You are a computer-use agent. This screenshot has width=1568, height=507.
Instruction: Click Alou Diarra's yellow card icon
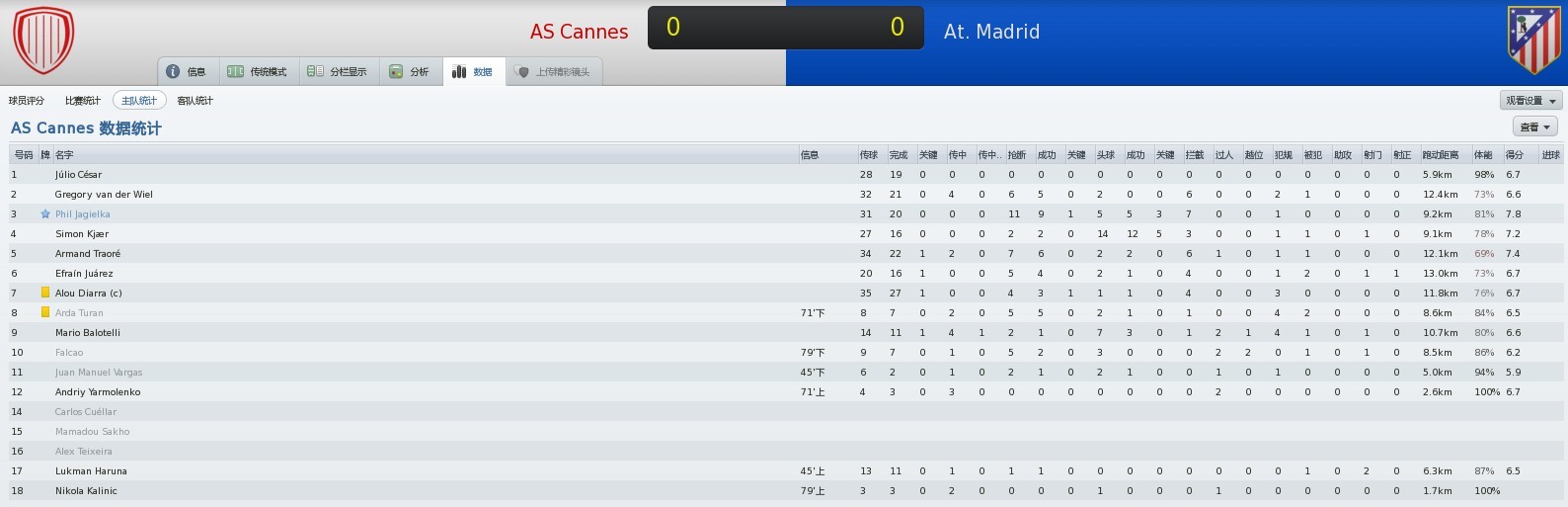pos(45,293)
